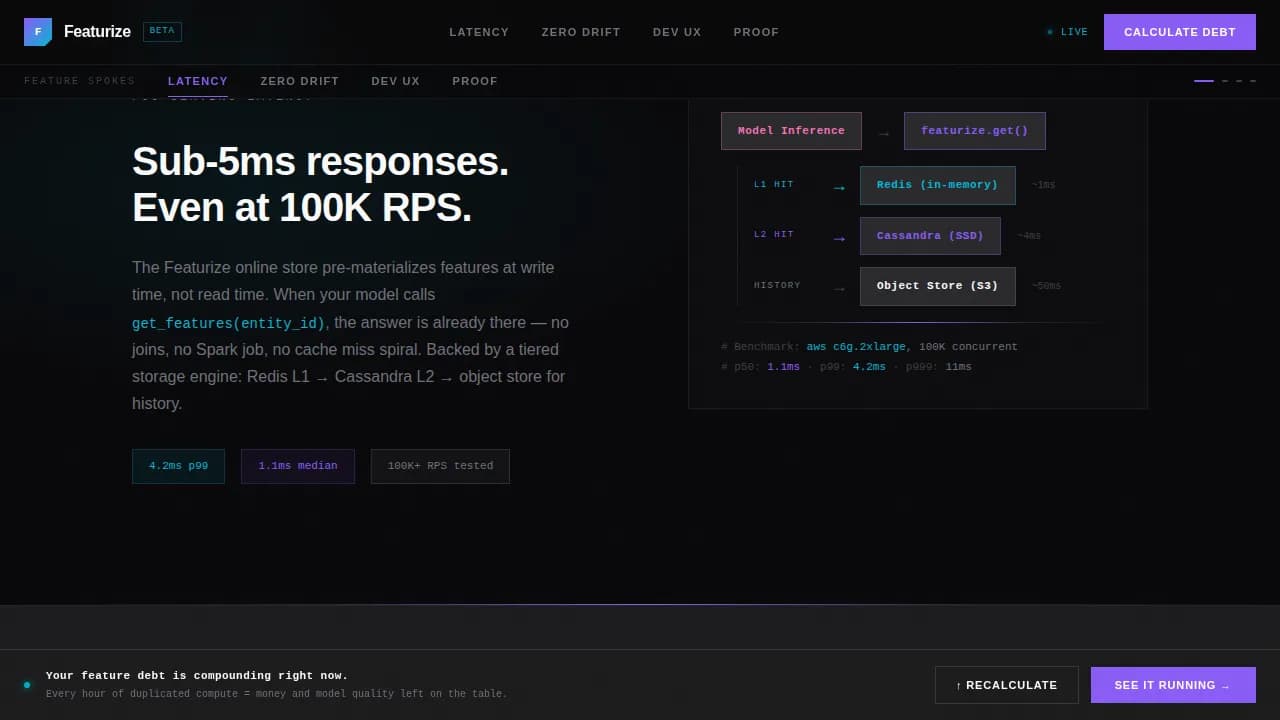Click the Featurize F logo icon
The width and height of the screenshot is (1280, 720).
click(38, 32)
